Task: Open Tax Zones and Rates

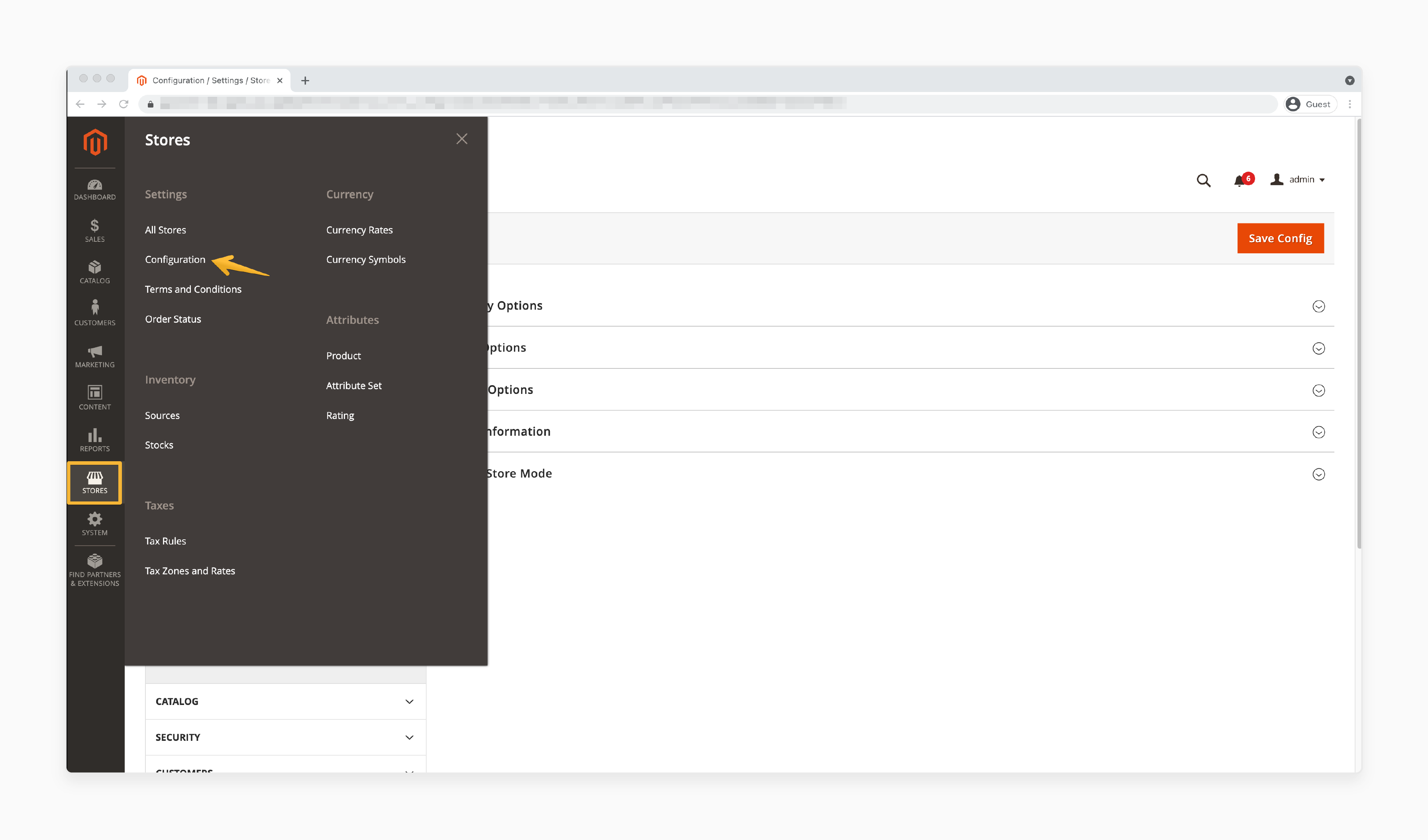Action: pyautogui.click(x=190, y=571)
